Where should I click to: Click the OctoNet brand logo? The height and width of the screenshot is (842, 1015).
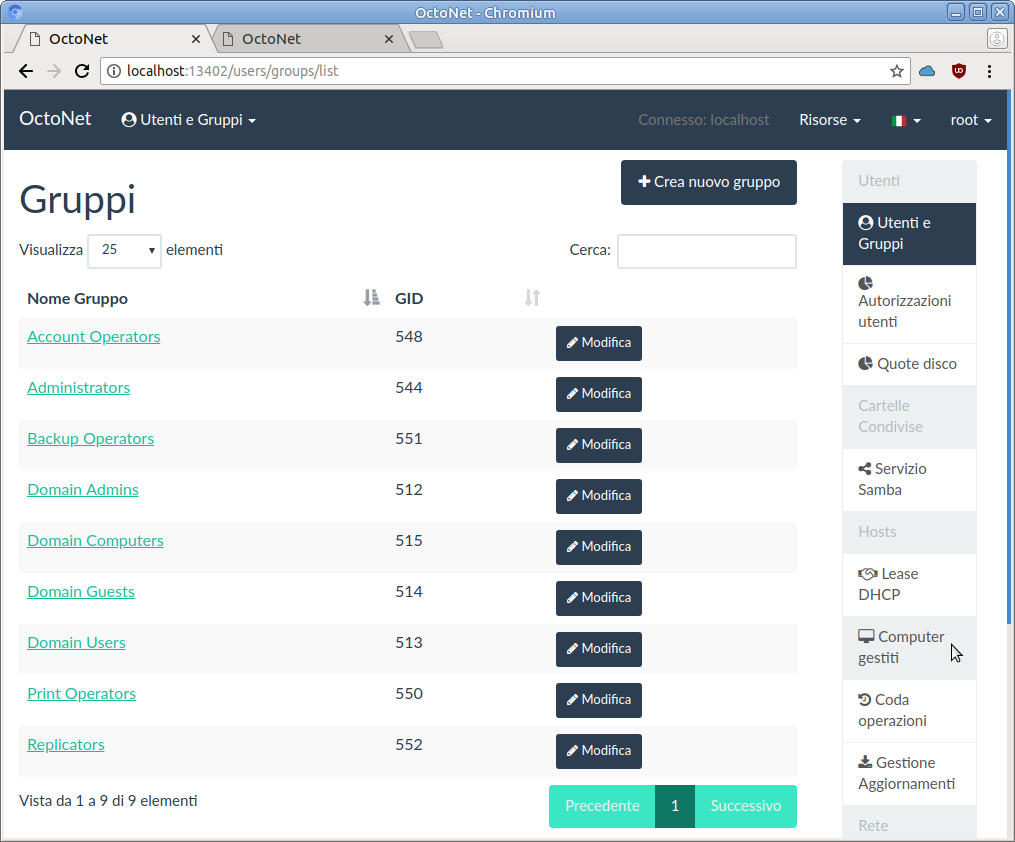tap(55, 119)
